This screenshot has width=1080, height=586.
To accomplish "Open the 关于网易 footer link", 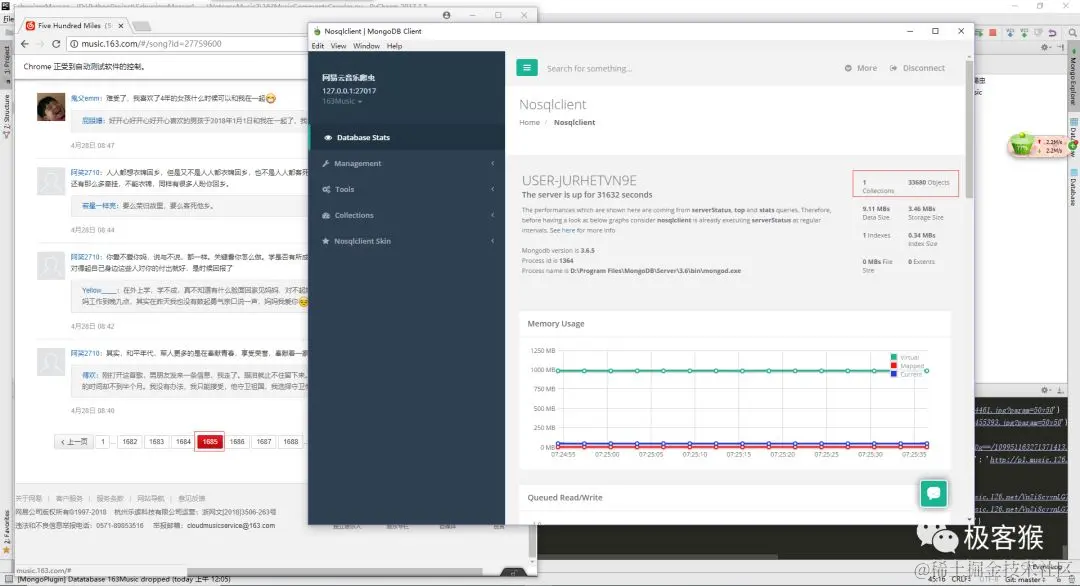I will pyautogui.click(x=29, y=498).
